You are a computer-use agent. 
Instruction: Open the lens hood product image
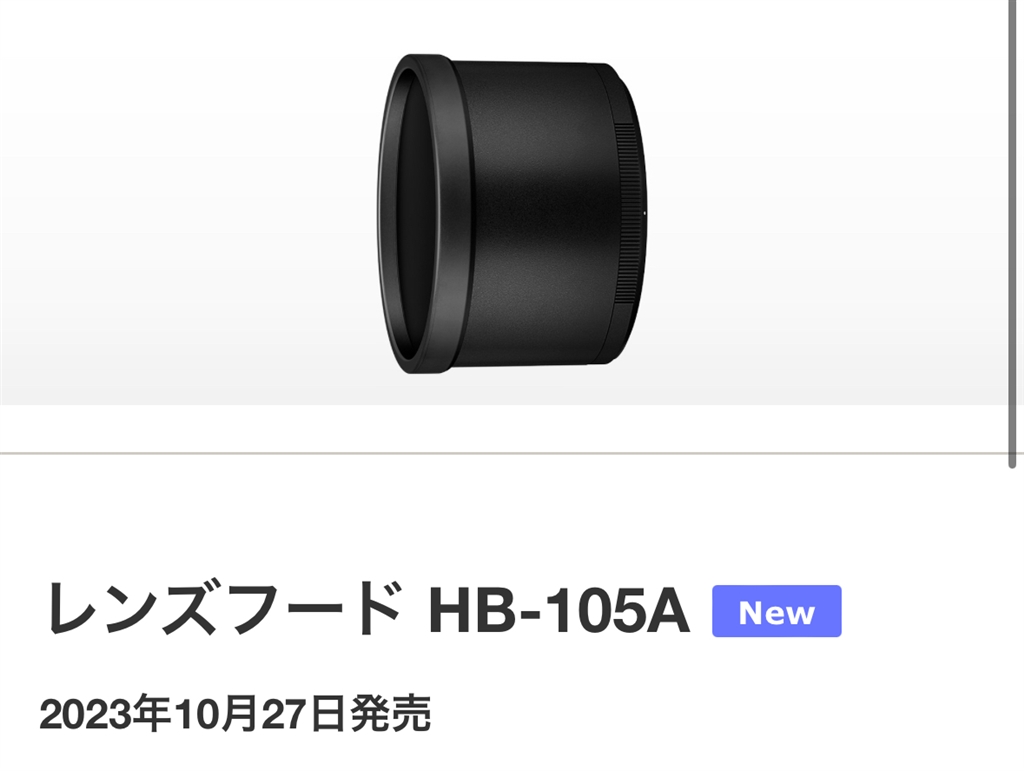tap(511, 213)
